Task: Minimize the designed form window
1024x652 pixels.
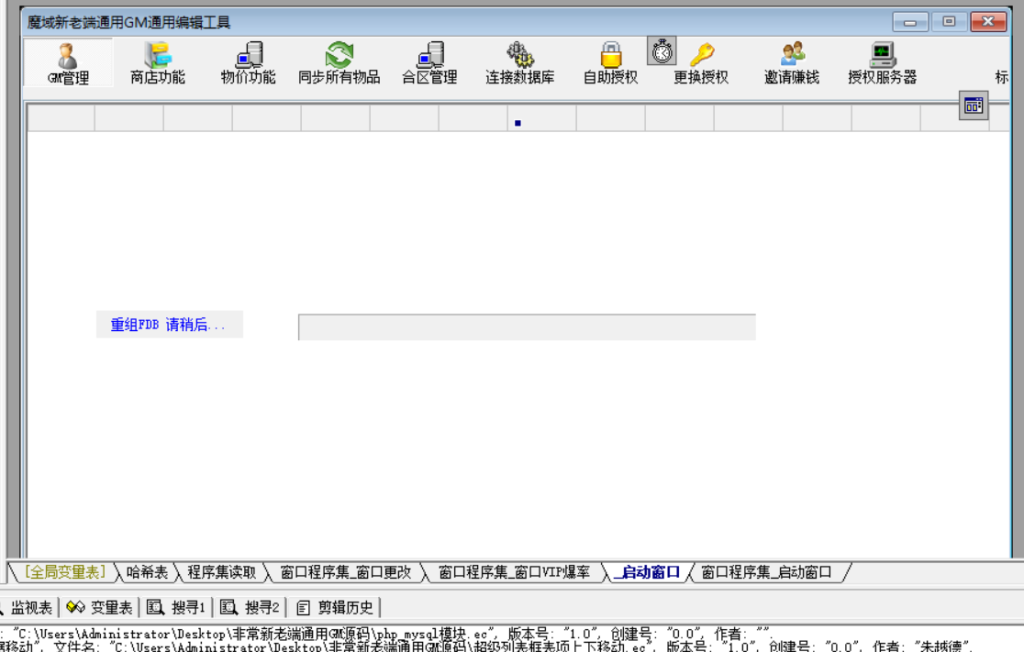Action: tap(910, 22)
